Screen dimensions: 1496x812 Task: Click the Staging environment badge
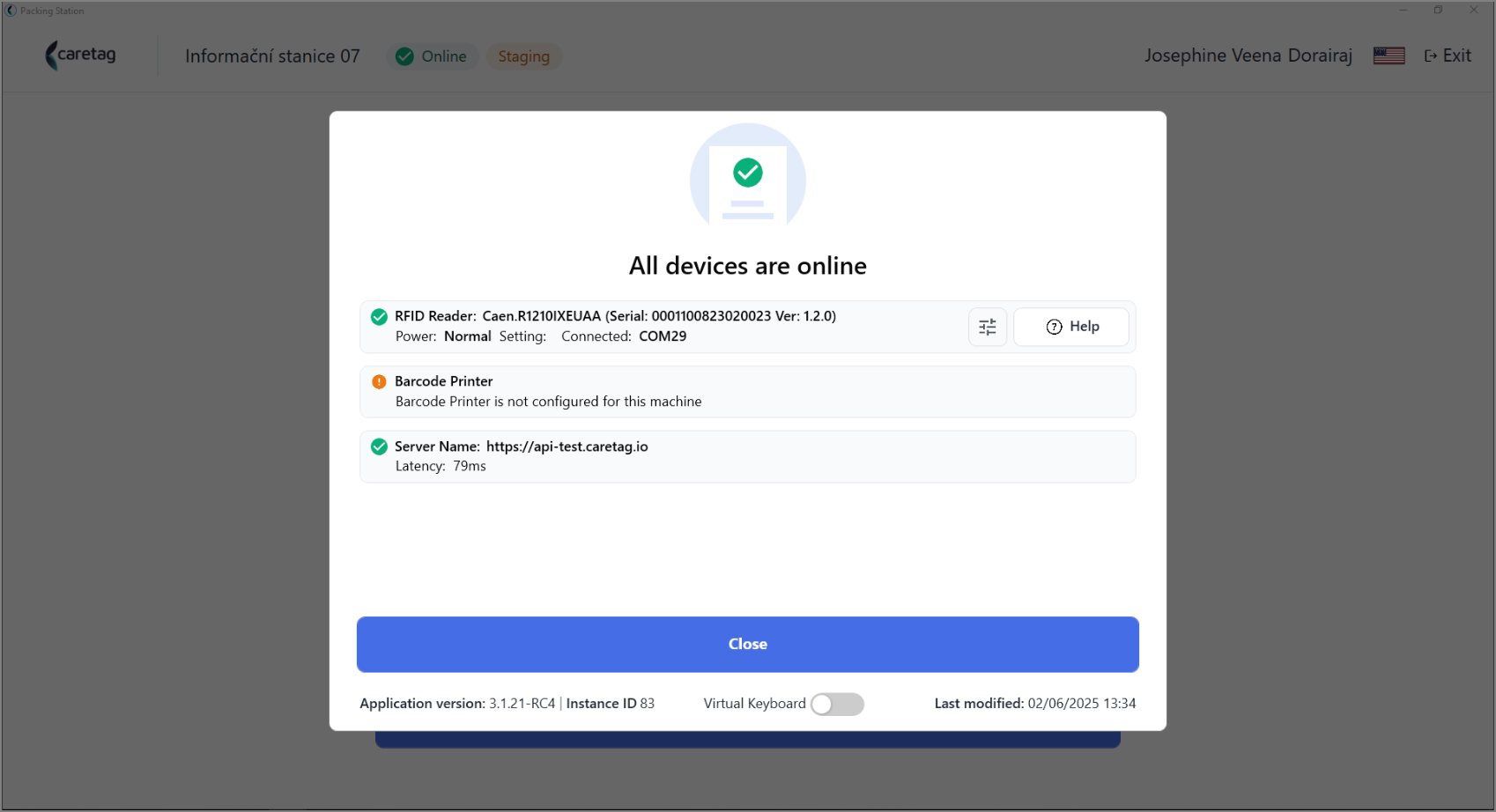[x=523, y=56]
